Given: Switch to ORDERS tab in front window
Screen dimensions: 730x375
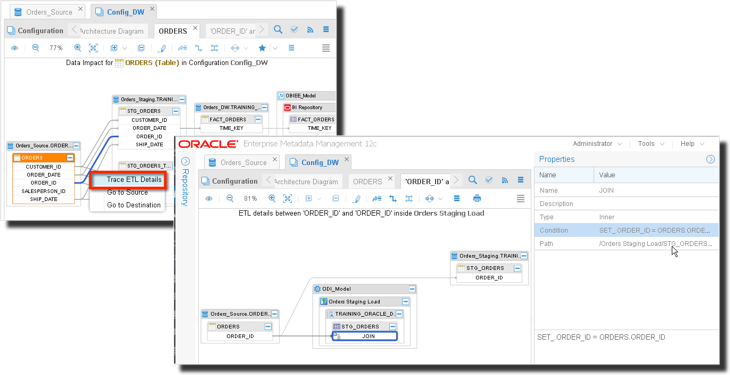Looking at the screenshot, I should (367, 181).
